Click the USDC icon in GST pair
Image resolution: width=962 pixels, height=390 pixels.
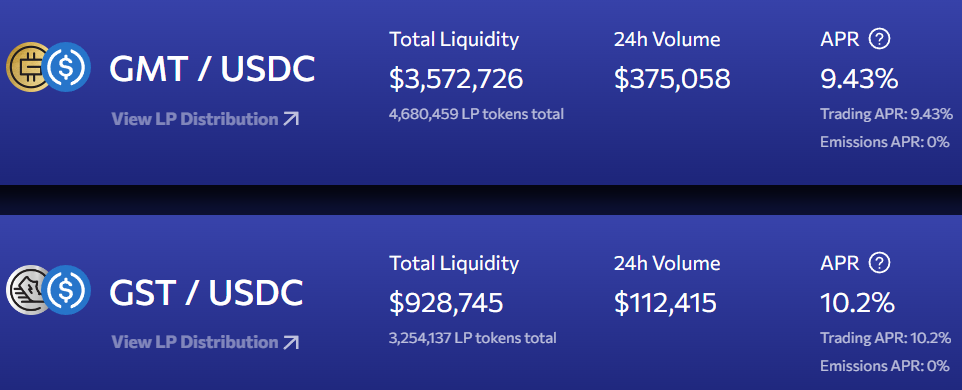pos(67,291)
